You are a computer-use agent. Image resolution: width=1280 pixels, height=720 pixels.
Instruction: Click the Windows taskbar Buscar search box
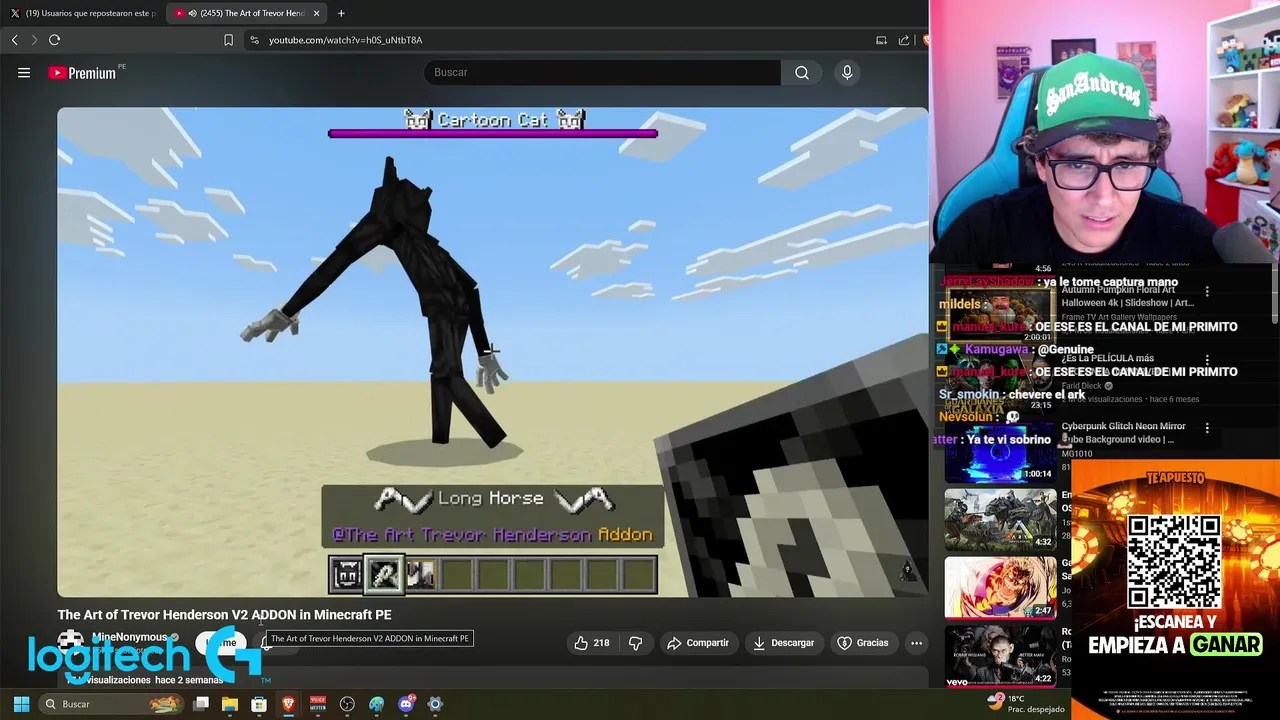[x=111, y=704]
